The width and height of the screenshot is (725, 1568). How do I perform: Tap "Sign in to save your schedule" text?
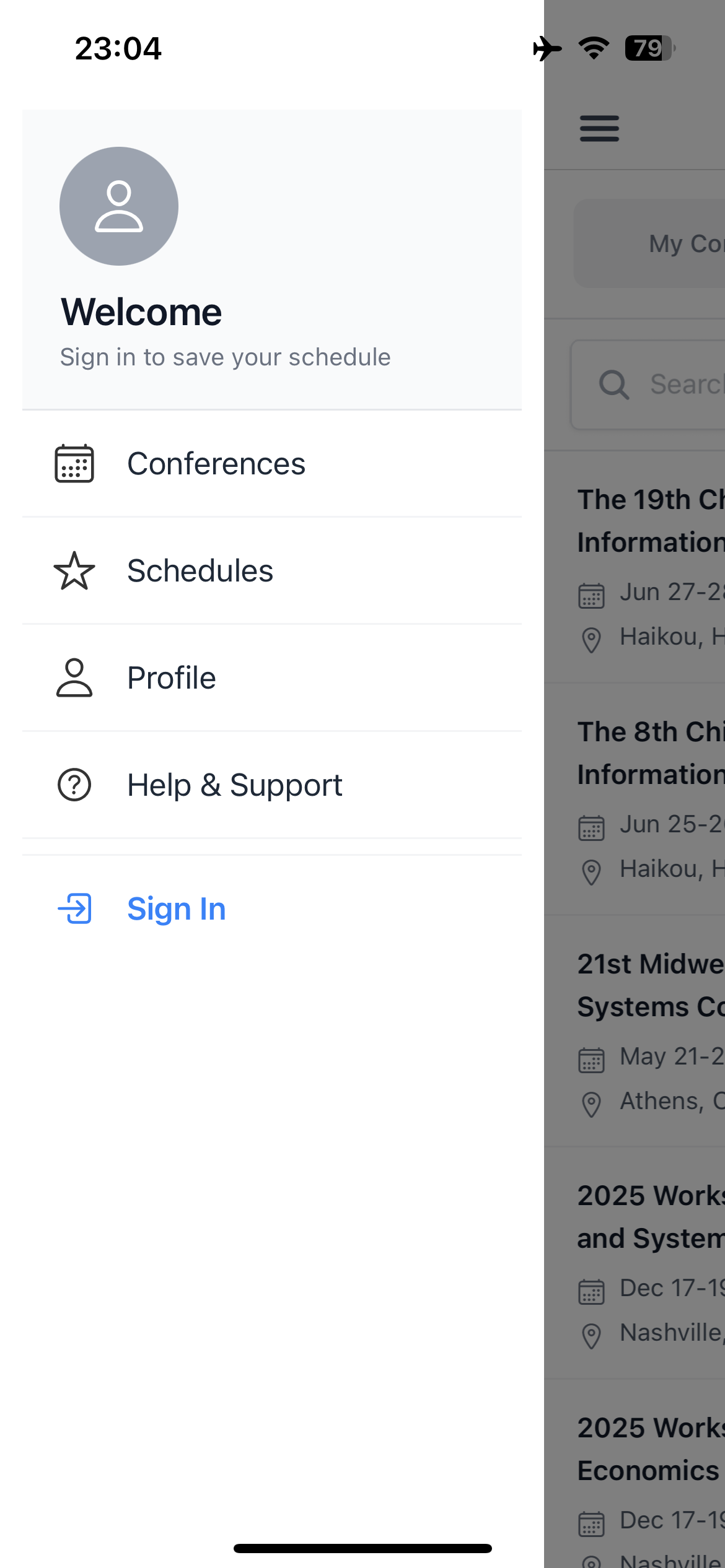[x=226, y=357]
